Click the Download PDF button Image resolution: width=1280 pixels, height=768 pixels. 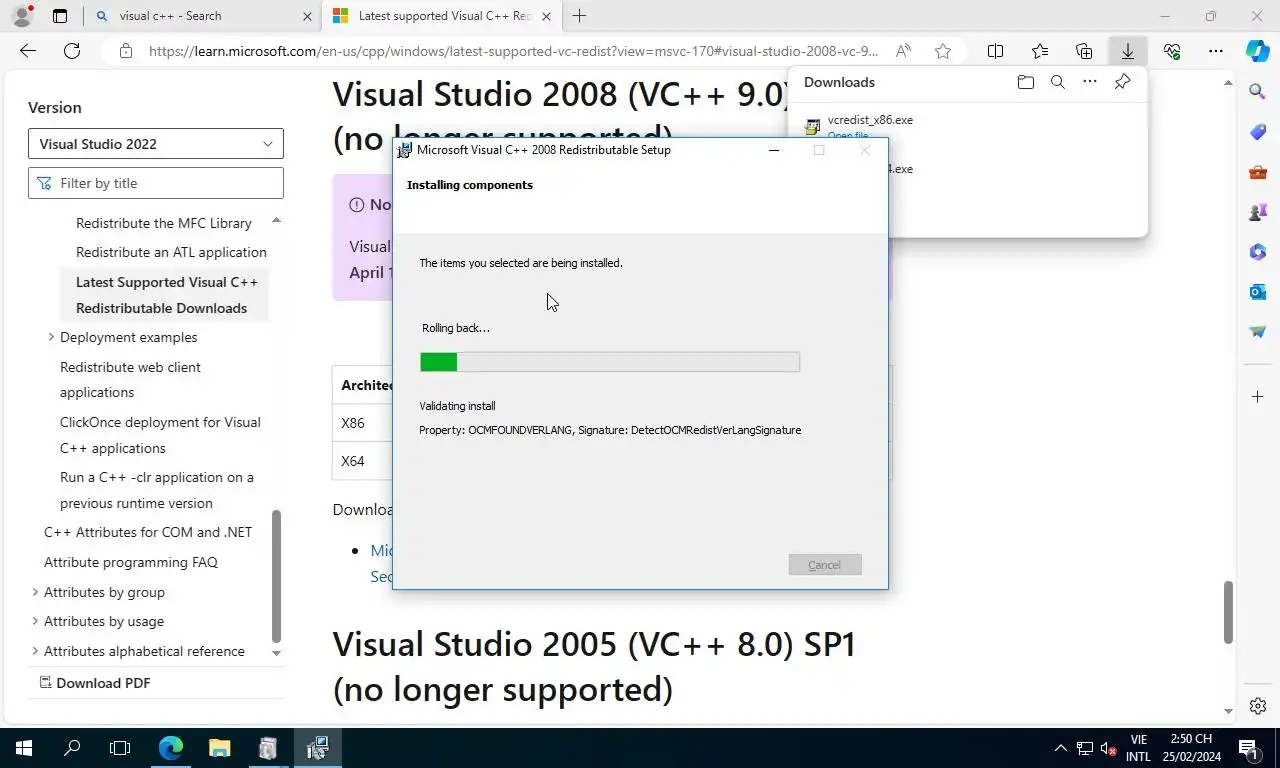point(95,683)
